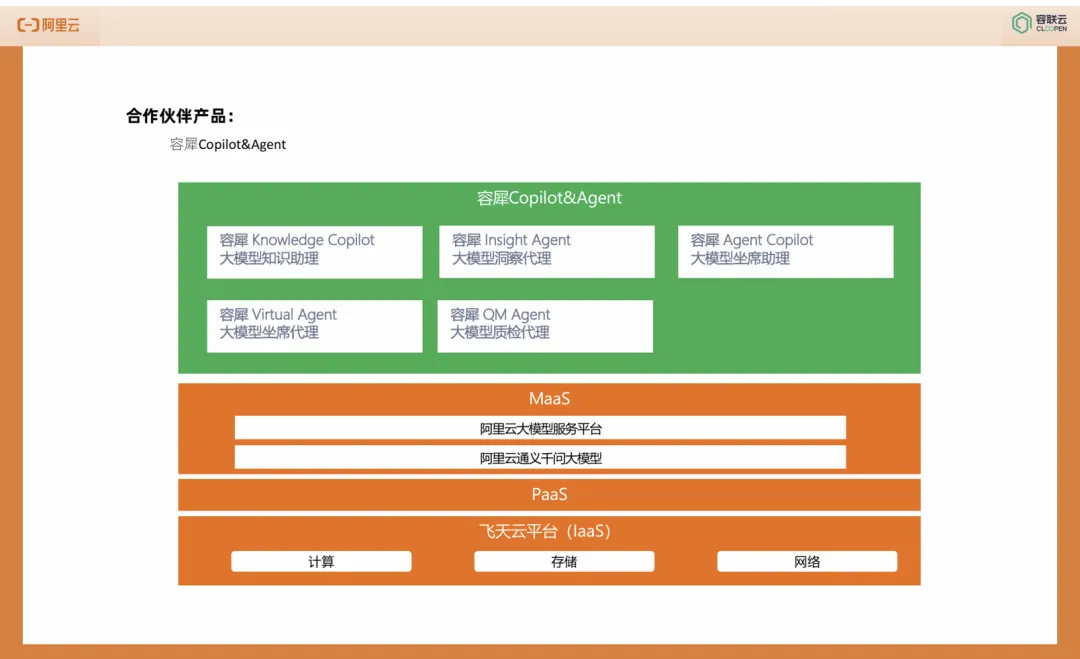Click the MaaS layer label
Image resolution: width=1080 pixels, height=659 pixels.
coord(549,399)
